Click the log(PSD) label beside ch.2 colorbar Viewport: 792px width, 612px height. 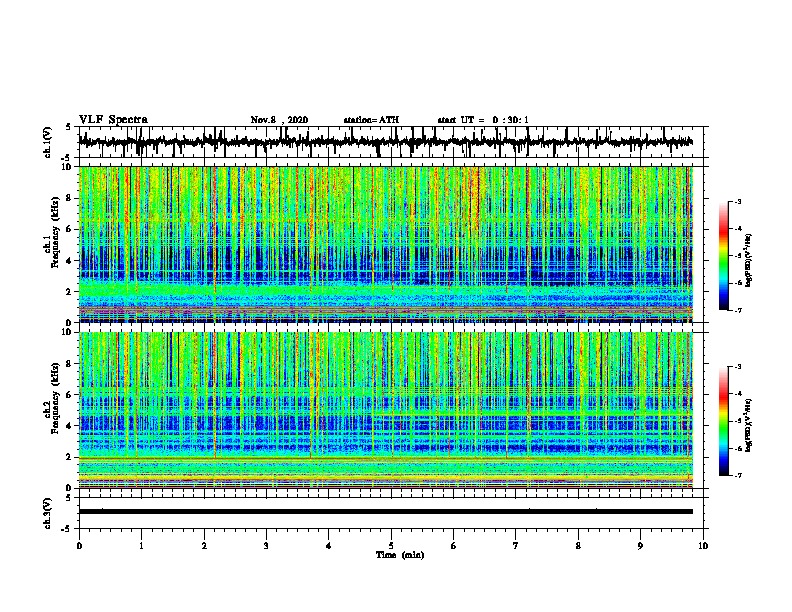pyautogui.click(x=749, y=425)
